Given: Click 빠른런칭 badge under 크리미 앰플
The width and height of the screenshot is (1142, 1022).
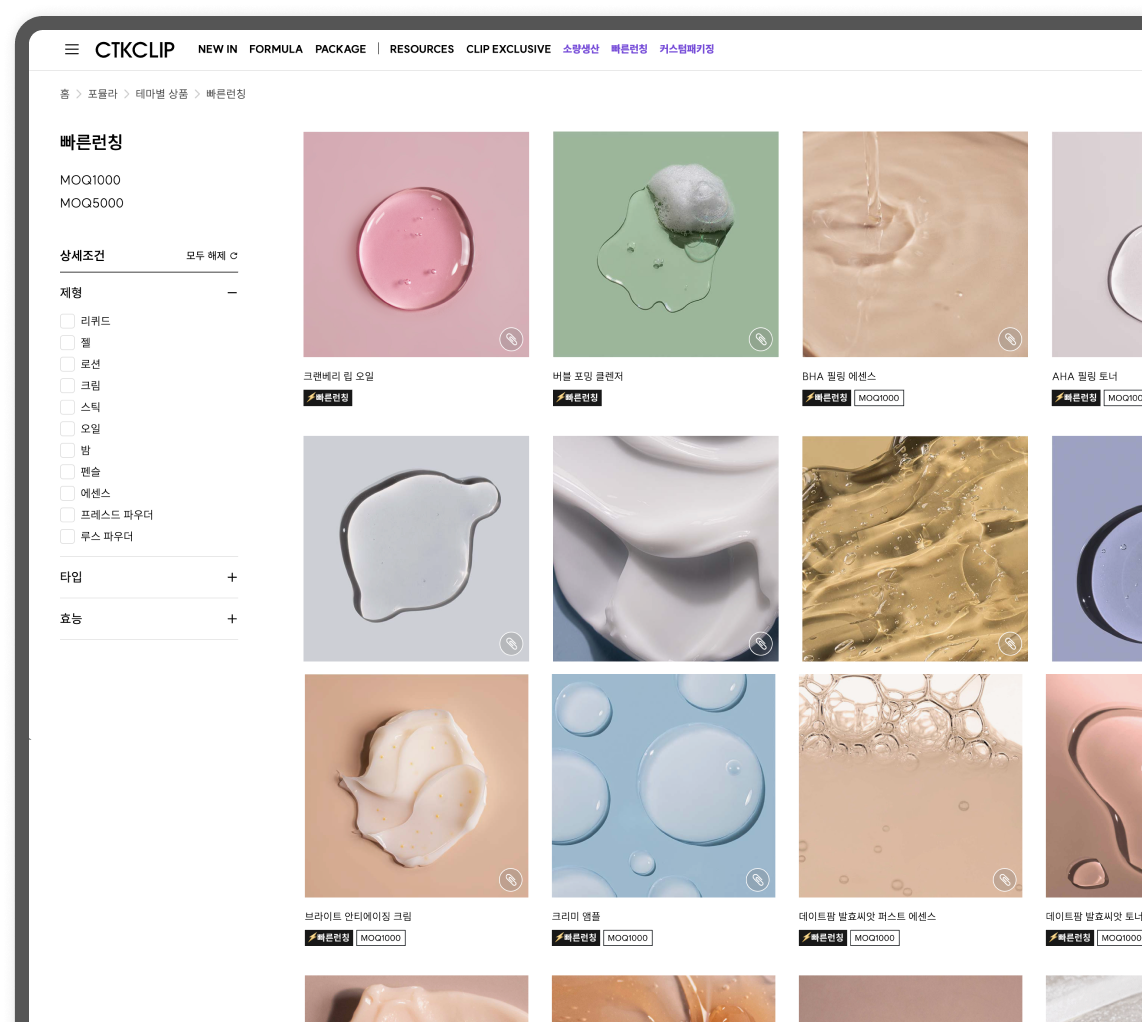Looking at the screenshot, I should click(576, 938).
